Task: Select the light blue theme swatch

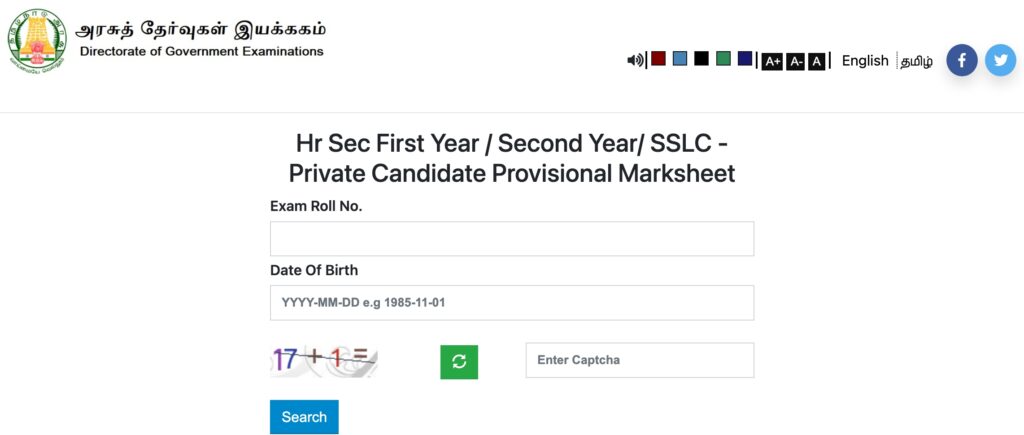Action: pyautogui.click(x=680, y=58)
